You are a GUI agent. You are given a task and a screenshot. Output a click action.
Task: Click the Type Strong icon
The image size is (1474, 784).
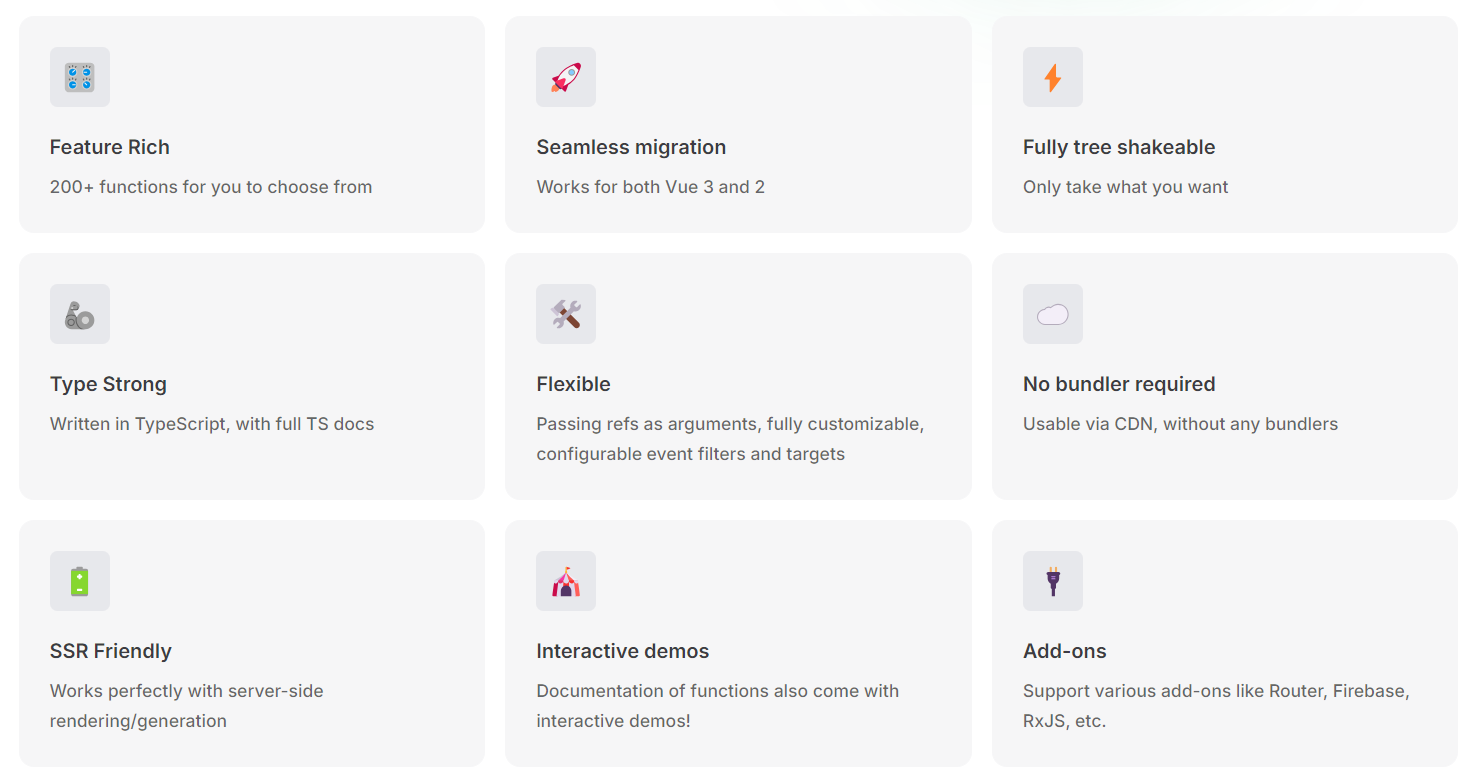click(x=80, y=314)
